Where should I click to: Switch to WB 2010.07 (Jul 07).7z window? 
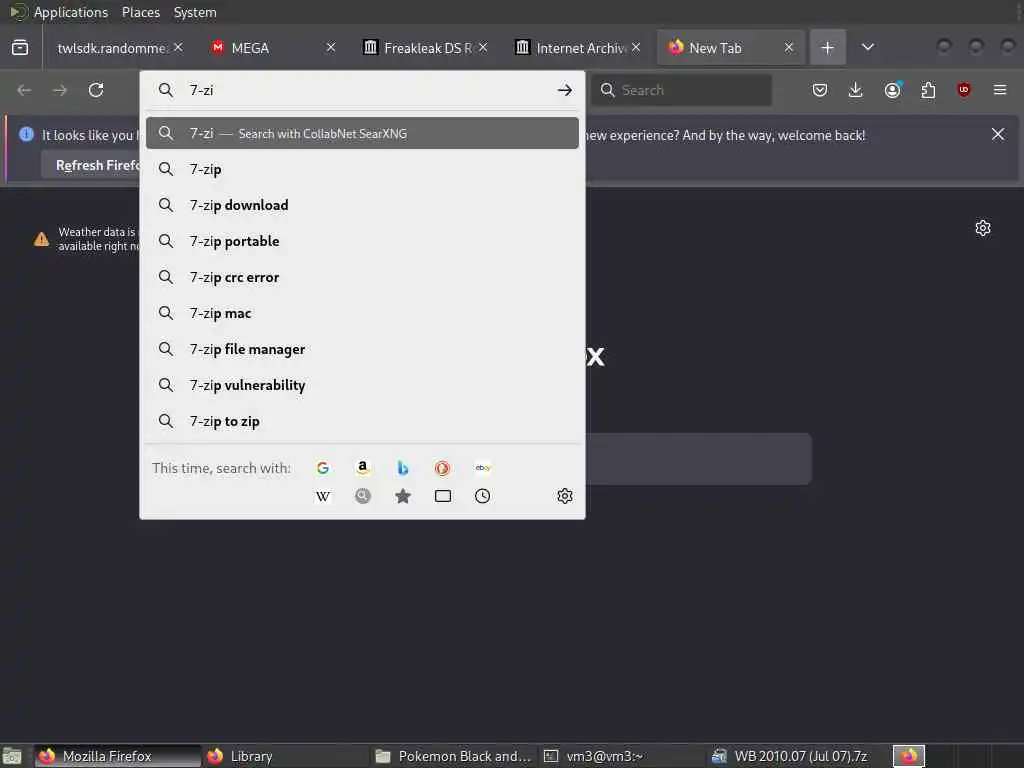pos(790,756)
